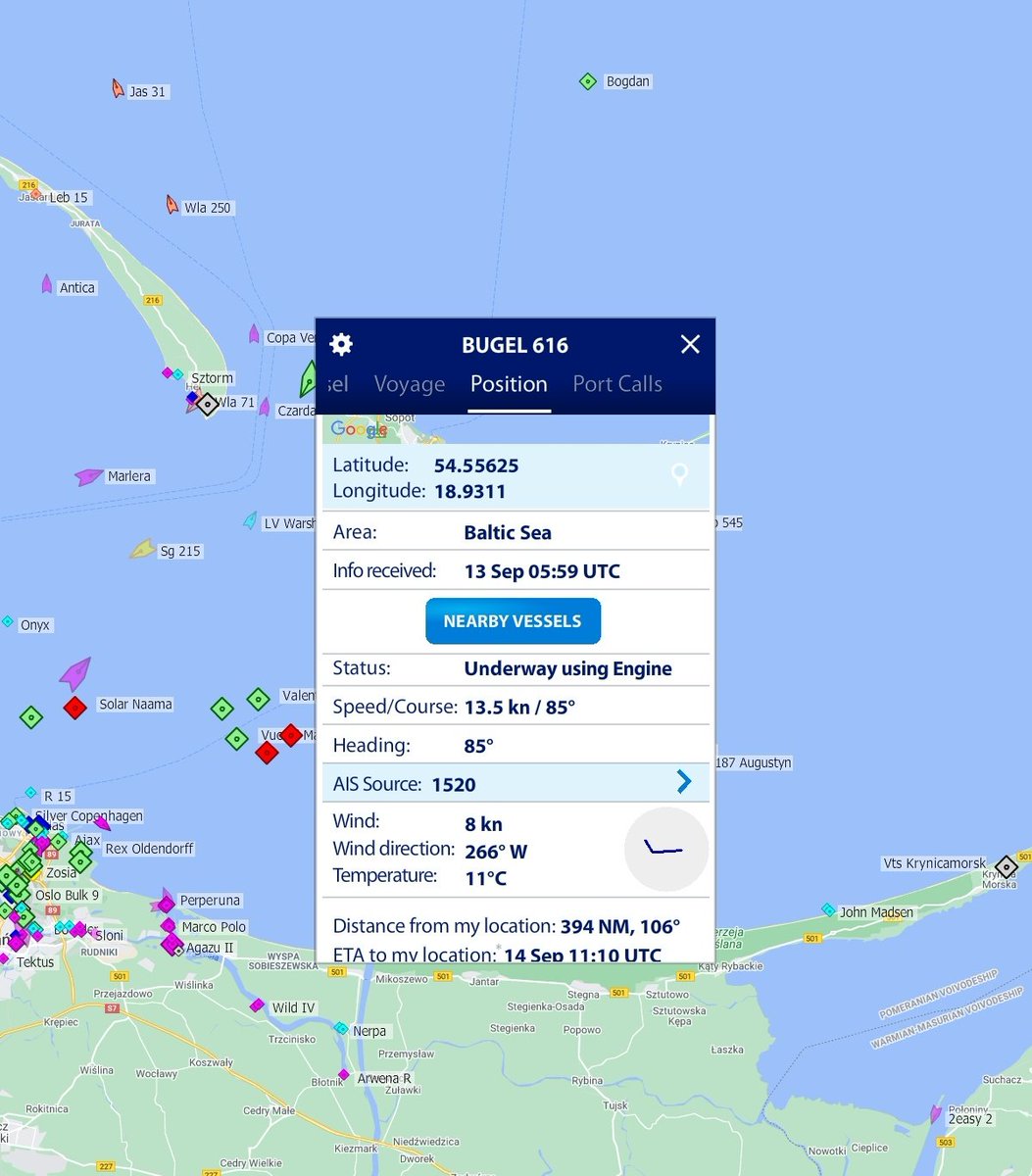Click the Longitude value 18.9311

click(470, 491)
